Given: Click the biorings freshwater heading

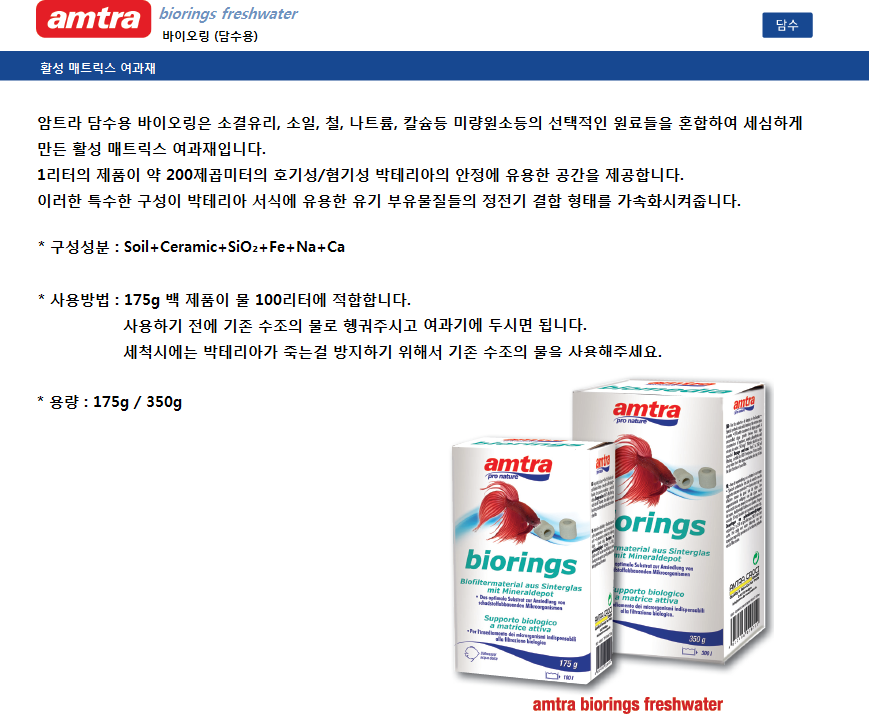Looking at the screenshot, I should click(x=228, y=13).
